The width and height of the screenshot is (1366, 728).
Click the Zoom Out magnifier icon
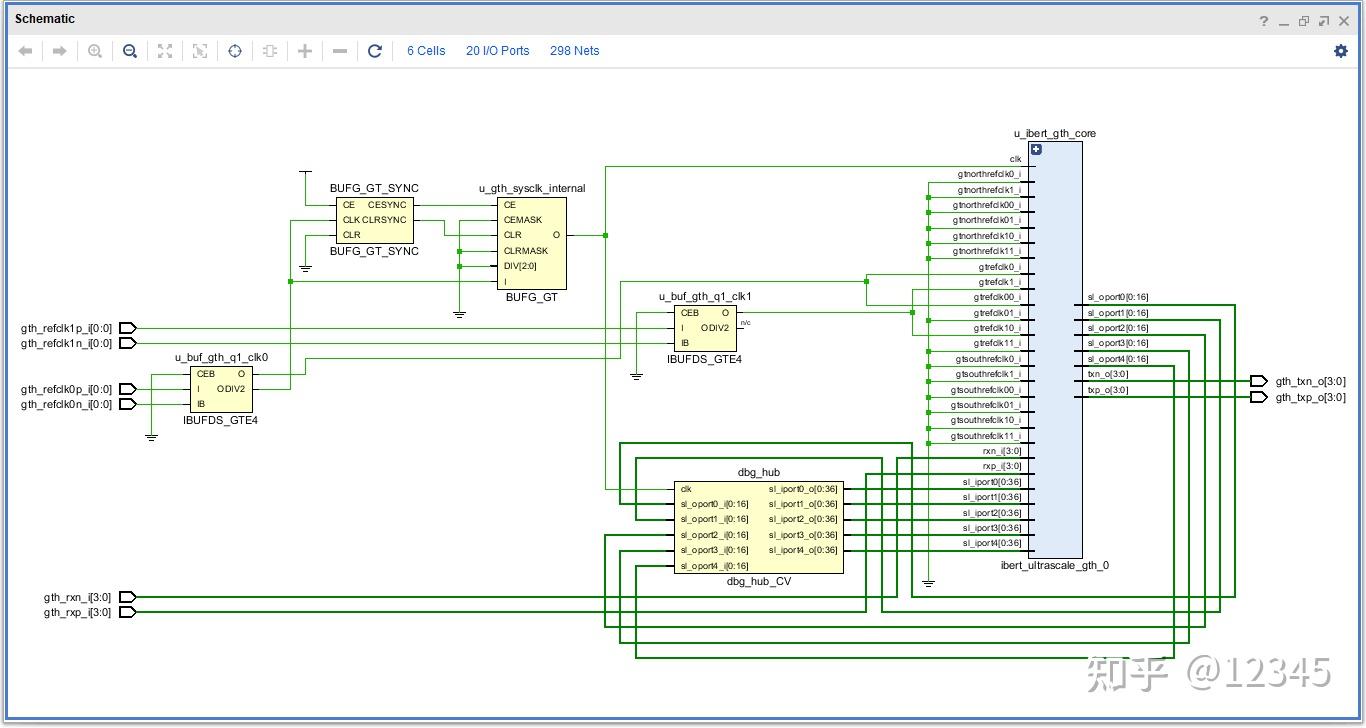click(130, 51)
